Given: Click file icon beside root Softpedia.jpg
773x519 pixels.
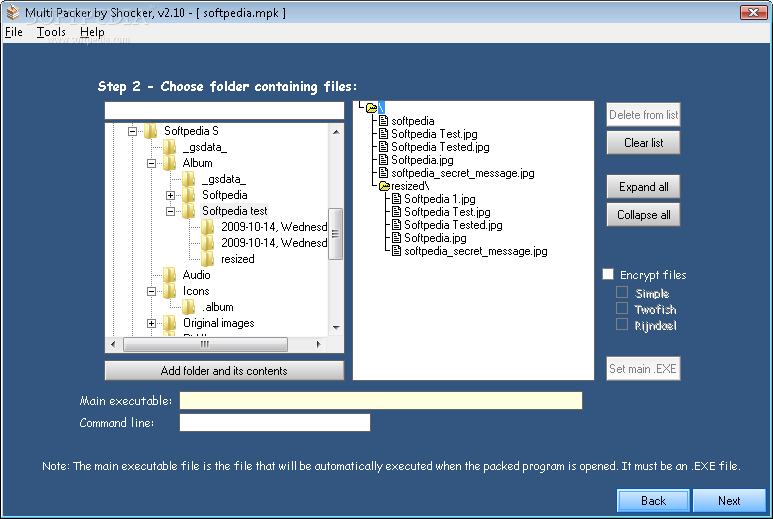Looking at the screenshot, I should pos(384,160).
